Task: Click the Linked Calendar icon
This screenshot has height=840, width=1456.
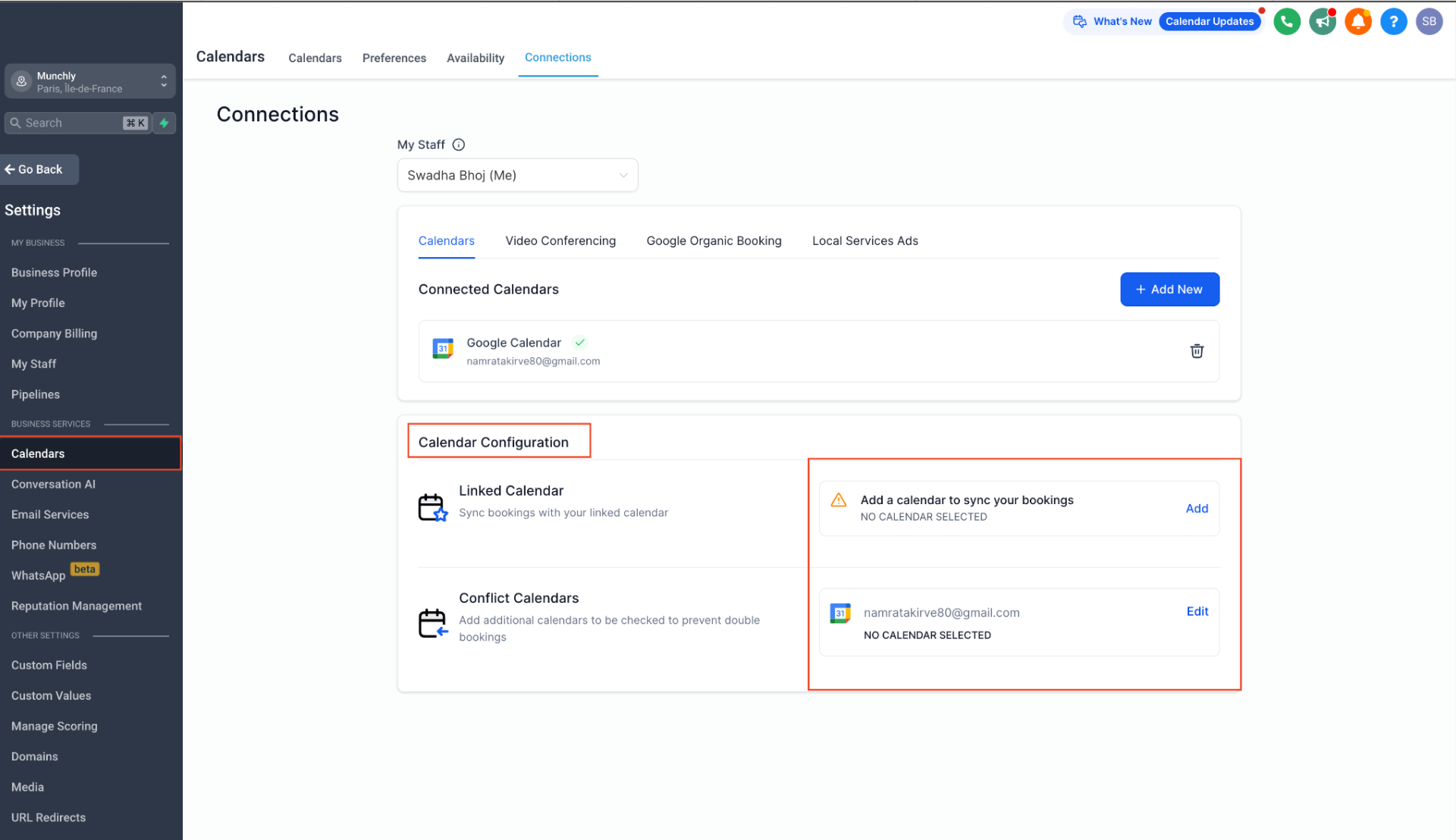Action: [x=432, y=507]
